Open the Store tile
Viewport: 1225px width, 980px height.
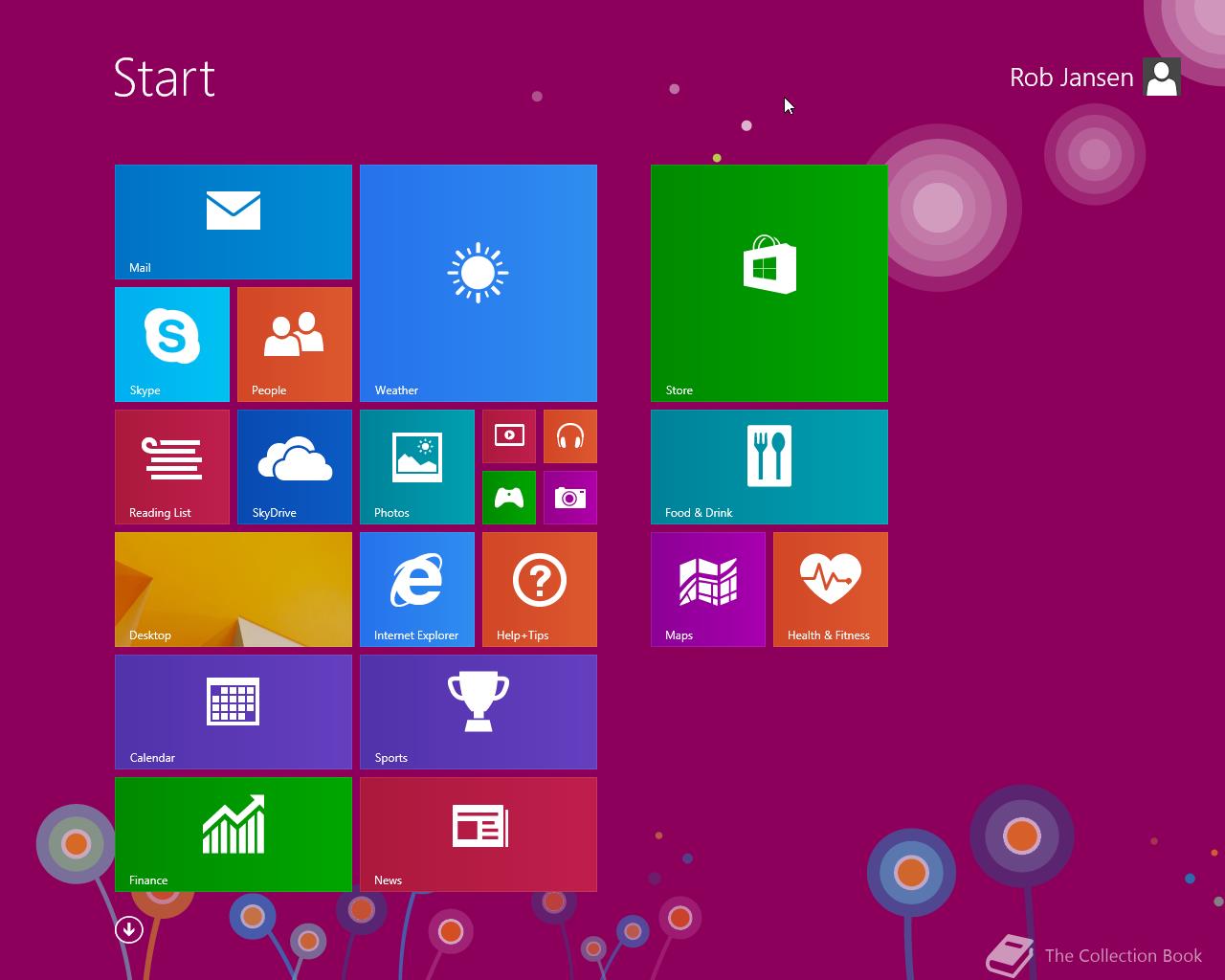[769, 283]
